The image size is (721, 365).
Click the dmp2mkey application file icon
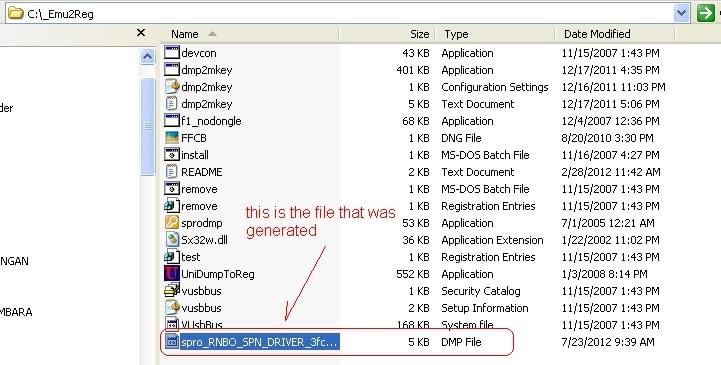click(172, 69)
